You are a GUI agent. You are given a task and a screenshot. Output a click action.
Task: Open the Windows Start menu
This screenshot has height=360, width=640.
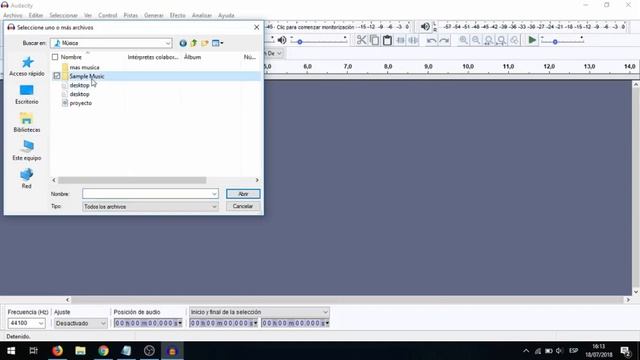tap(11, 351)
